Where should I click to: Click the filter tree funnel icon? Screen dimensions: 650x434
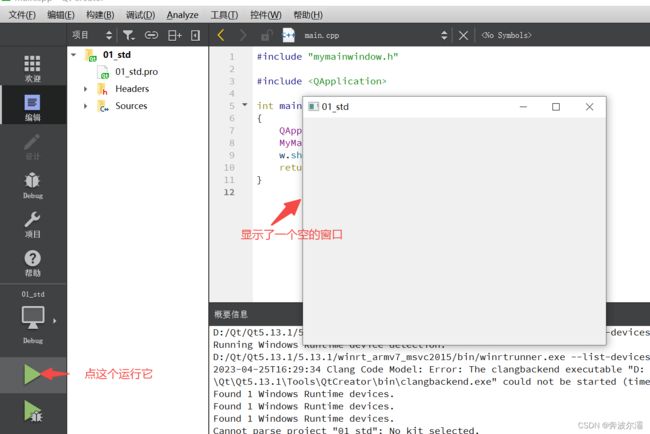pos(129,35)
